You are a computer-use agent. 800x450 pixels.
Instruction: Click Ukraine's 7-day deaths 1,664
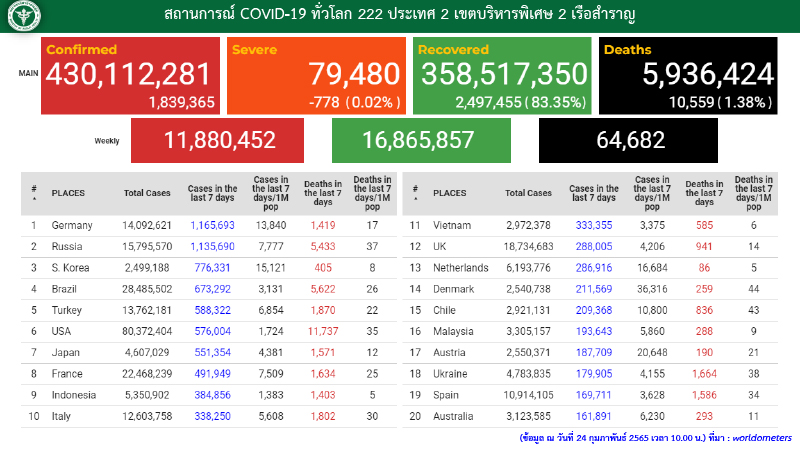coord(704,374)
